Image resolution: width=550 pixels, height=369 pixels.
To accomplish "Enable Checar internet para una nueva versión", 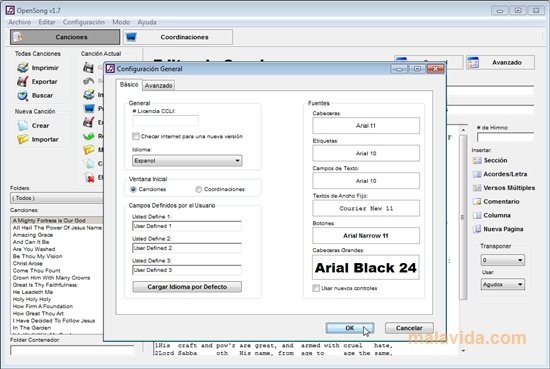I will tap(136, 136).
